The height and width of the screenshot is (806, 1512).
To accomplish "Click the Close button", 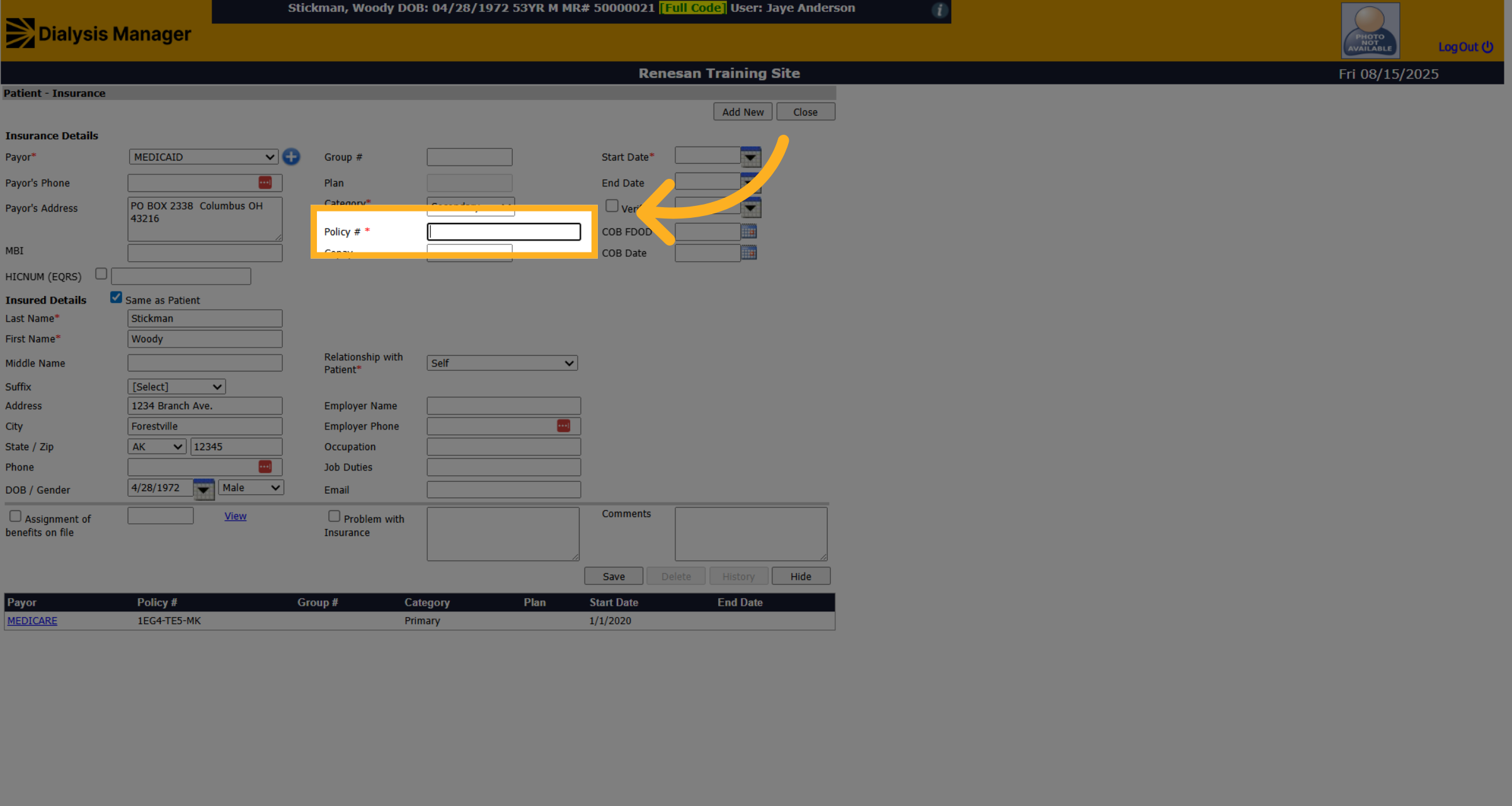I will (x=805, y=111).
